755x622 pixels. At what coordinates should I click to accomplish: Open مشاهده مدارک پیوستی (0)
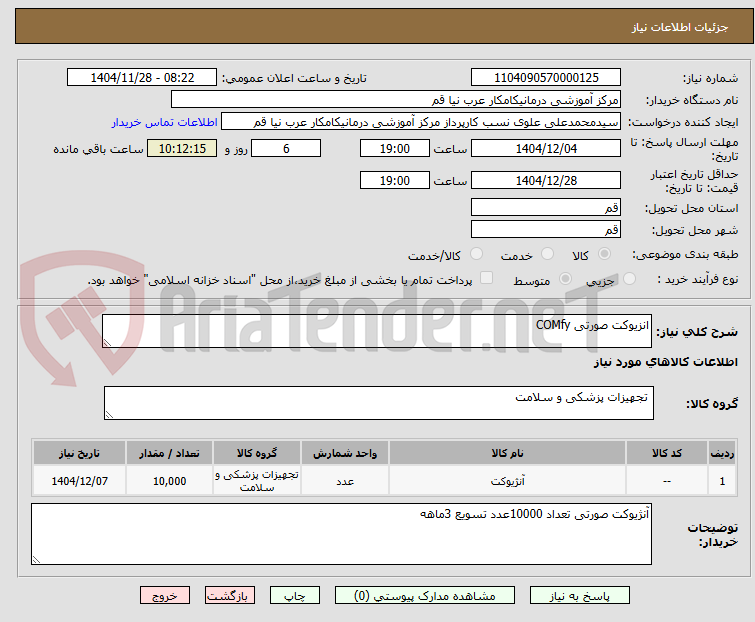[x=425, y=596]
